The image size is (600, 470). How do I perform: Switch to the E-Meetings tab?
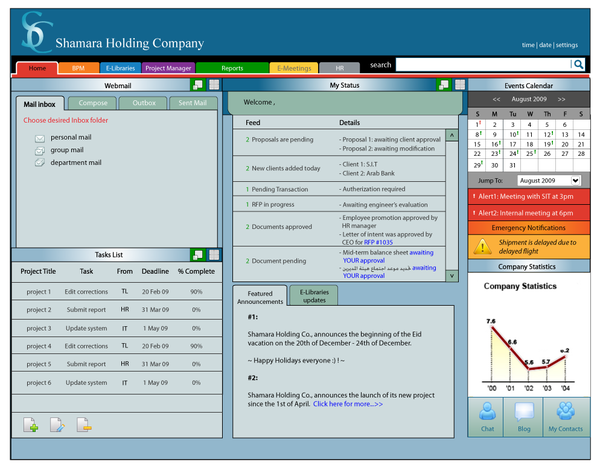coord(294,68)
